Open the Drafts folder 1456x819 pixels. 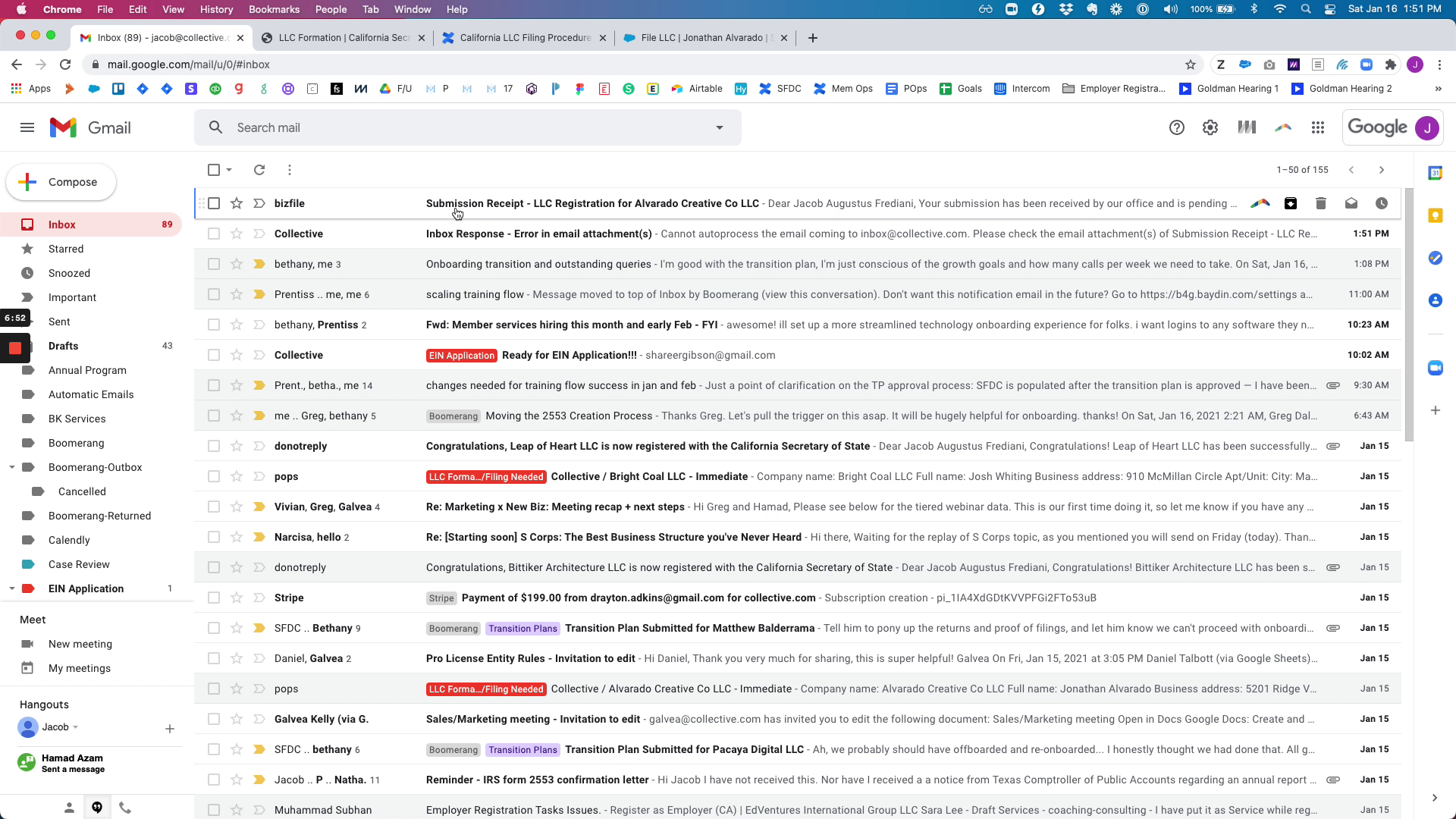(64, 346)
